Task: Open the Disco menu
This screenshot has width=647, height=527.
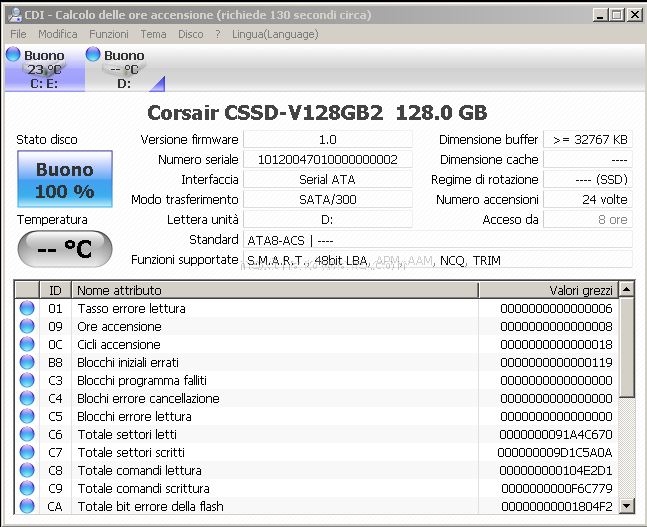Action: 191,34
